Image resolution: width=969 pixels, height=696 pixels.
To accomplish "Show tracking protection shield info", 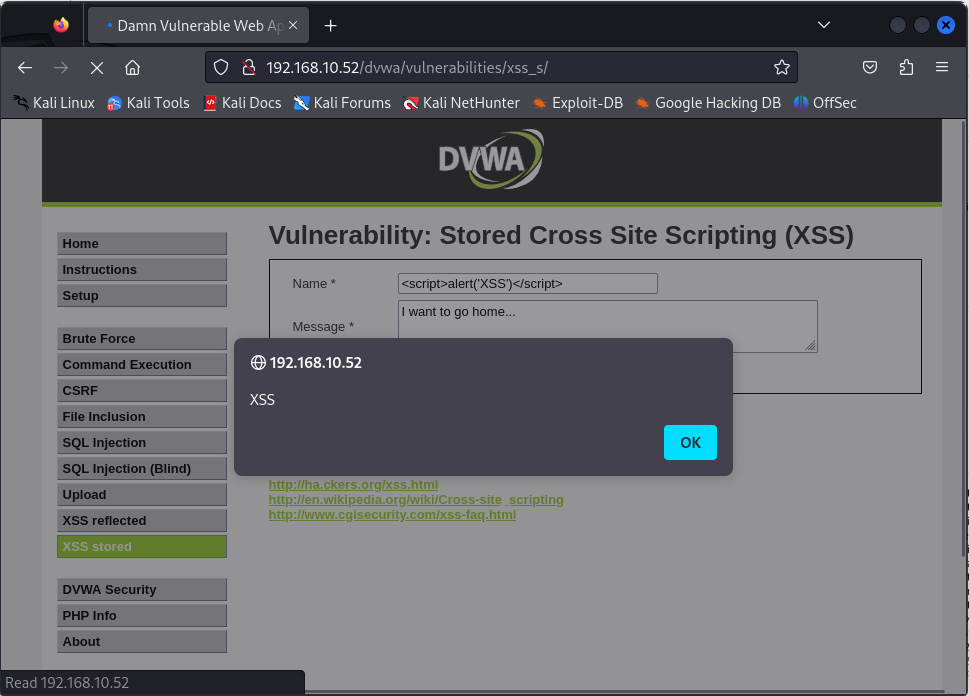I will click(x=221, y=67).
